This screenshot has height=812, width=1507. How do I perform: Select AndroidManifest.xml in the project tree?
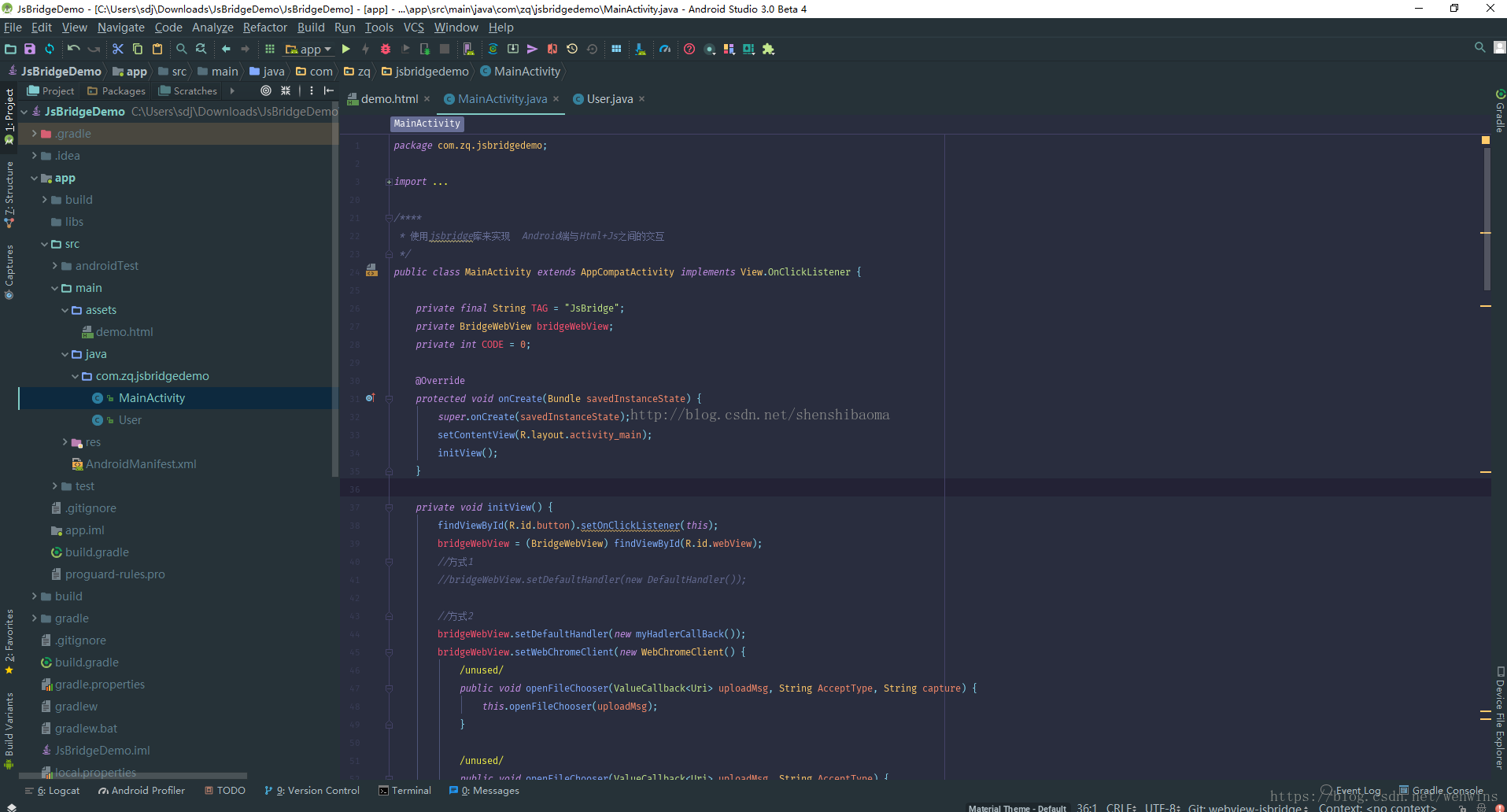coord(141,464)
